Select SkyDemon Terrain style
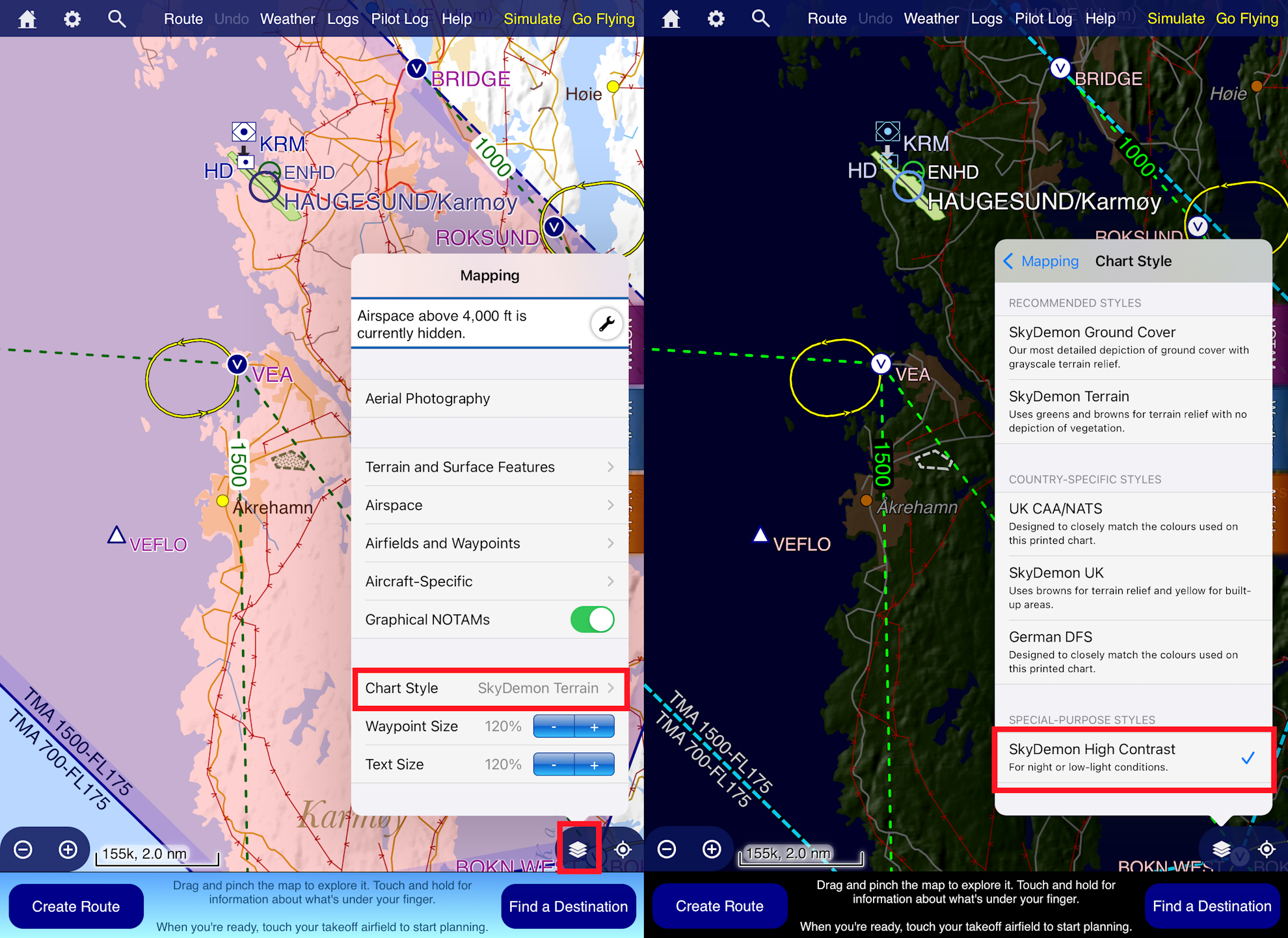This screenshot has height=938, width=1288. [x=1133, y=412]
